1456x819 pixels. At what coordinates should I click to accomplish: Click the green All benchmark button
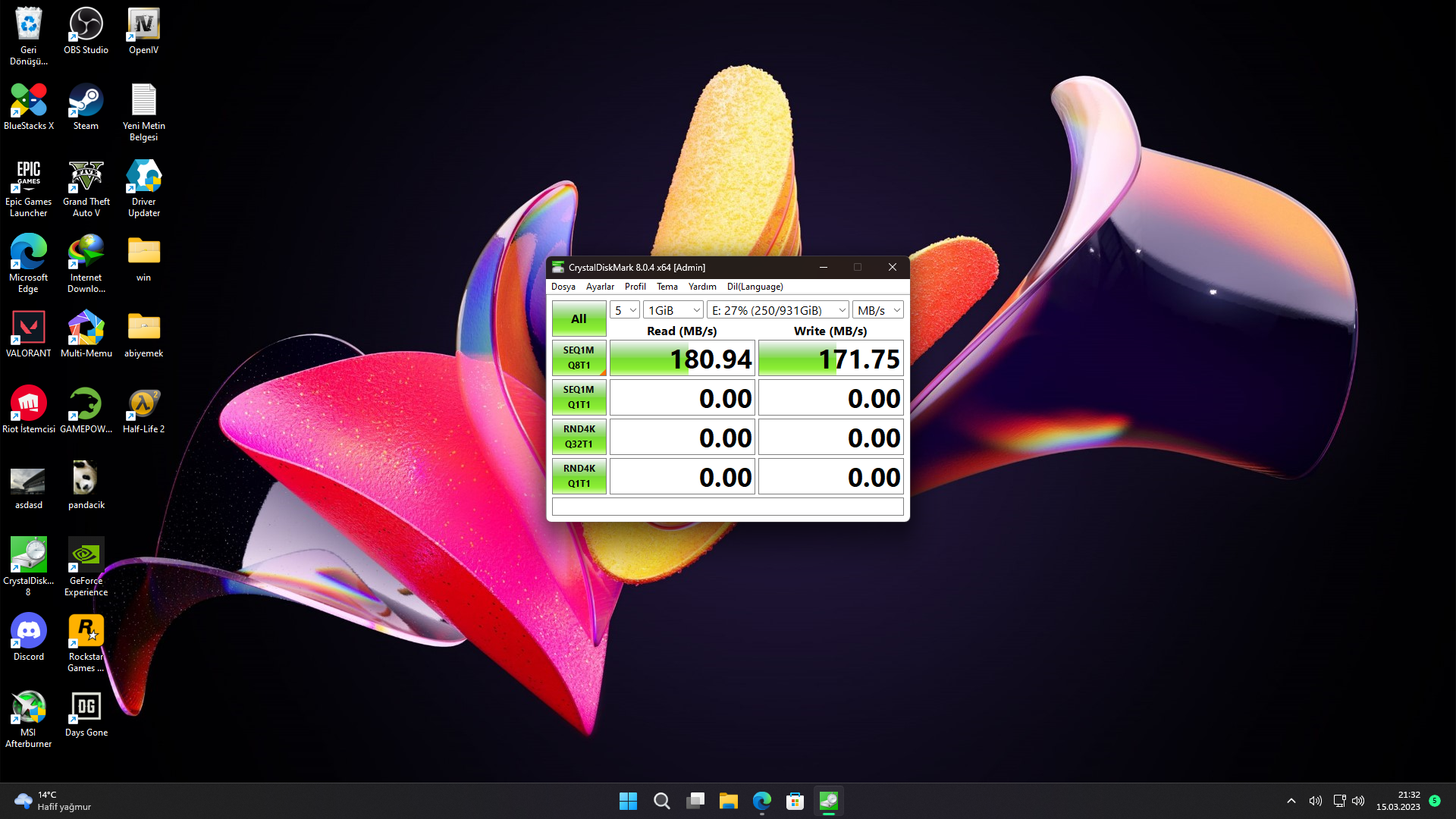click(579, 318)
